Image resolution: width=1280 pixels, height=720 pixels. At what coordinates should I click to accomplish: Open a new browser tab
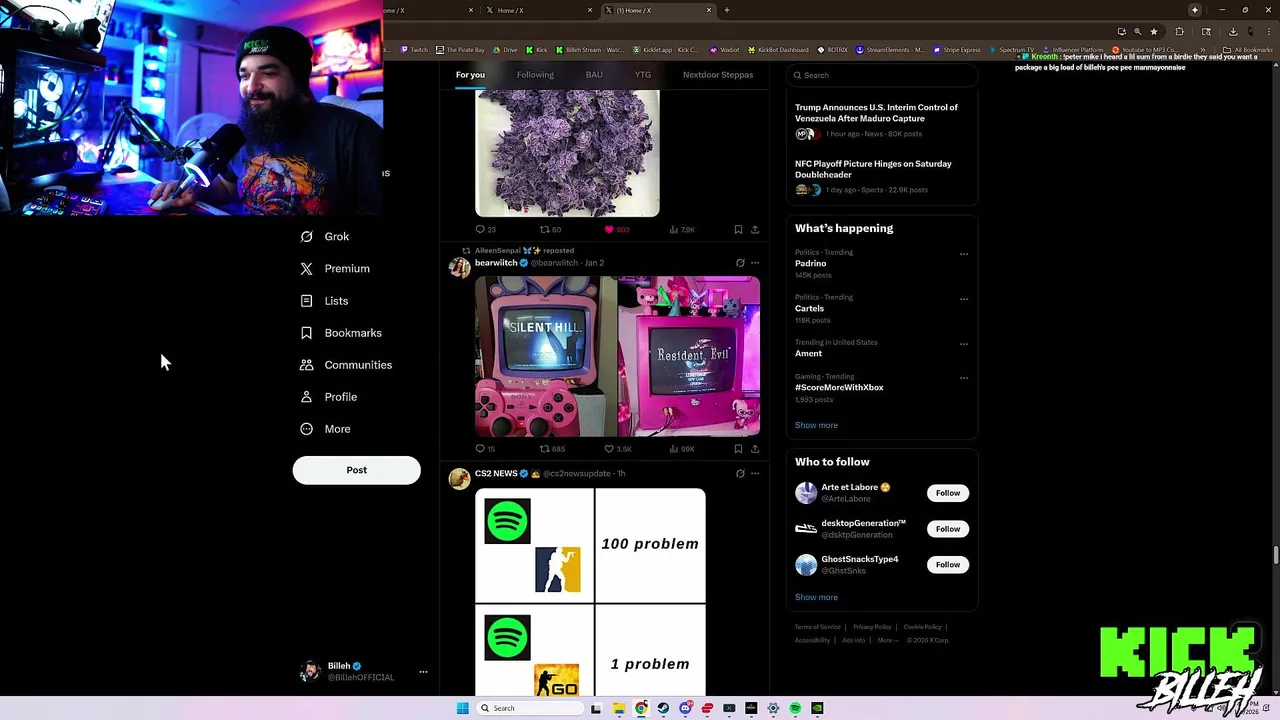click(727, 10)
